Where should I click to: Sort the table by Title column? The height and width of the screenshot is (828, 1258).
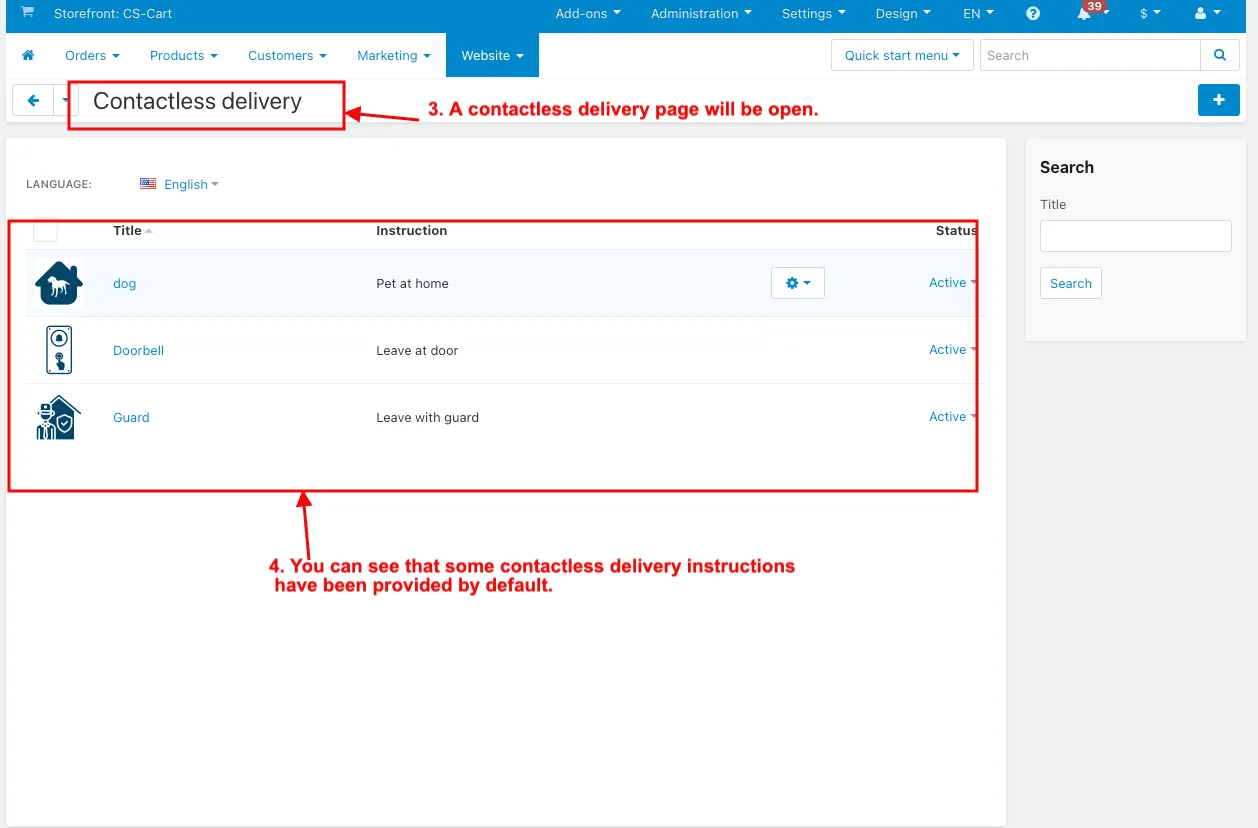point(132,230)
